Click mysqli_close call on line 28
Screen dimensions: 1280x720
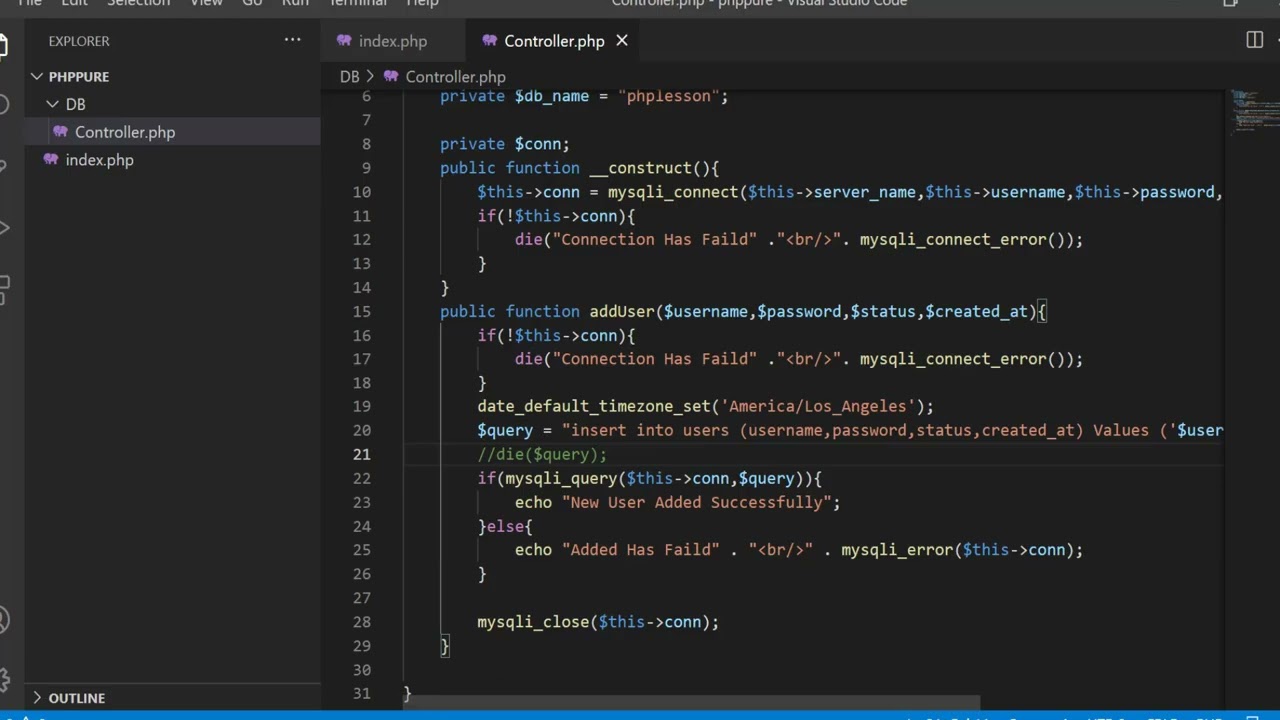533,622
